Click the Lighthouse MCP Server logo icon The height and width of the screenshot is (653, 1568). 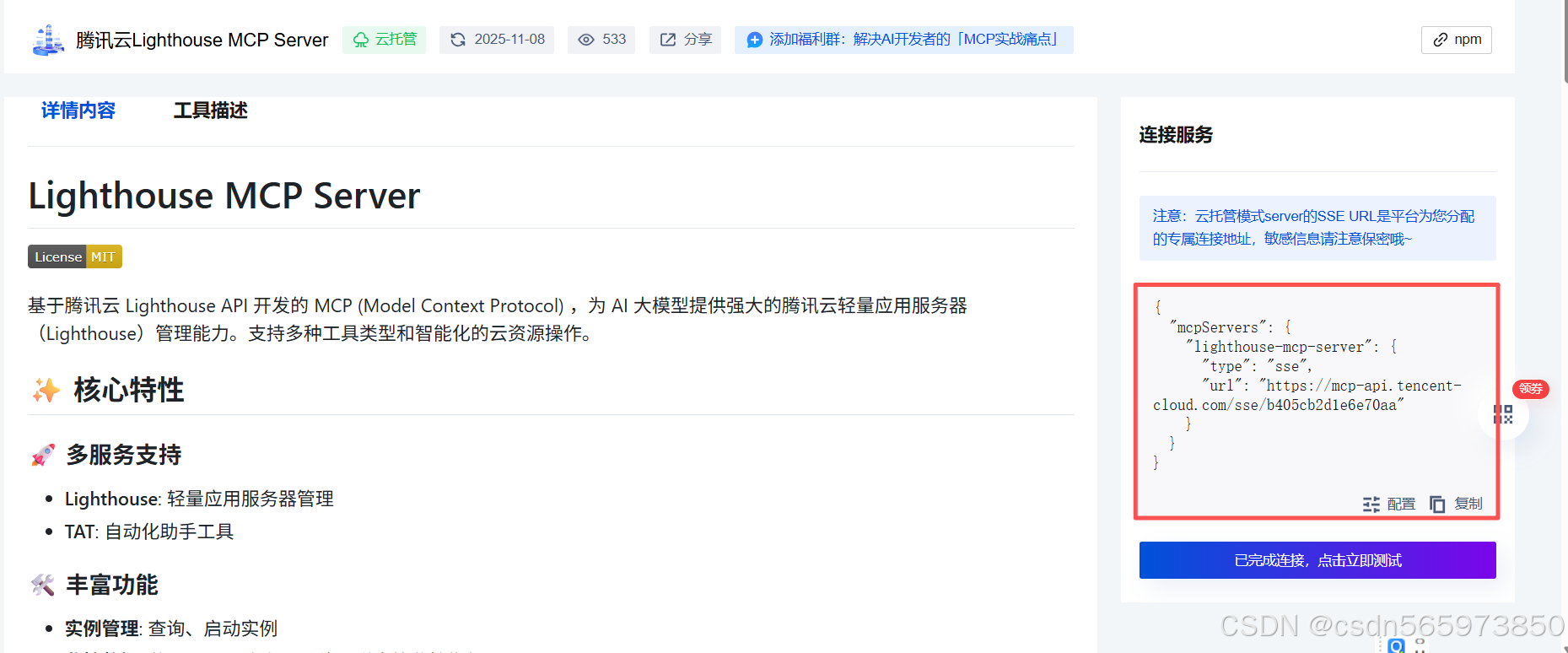point(48,40)
